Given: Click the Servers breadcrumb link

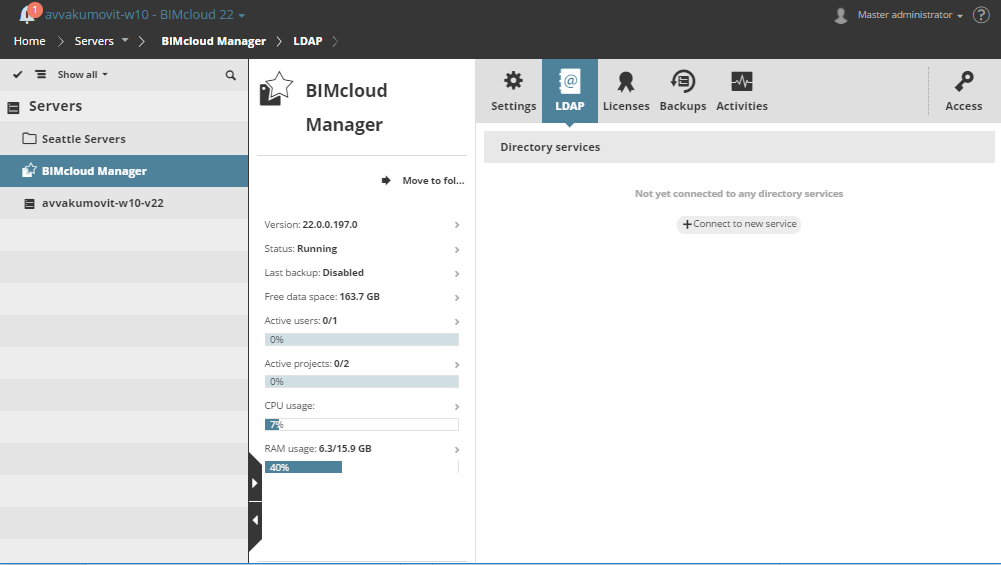Looking at the screenshot, I should click(x=94, y=41).
